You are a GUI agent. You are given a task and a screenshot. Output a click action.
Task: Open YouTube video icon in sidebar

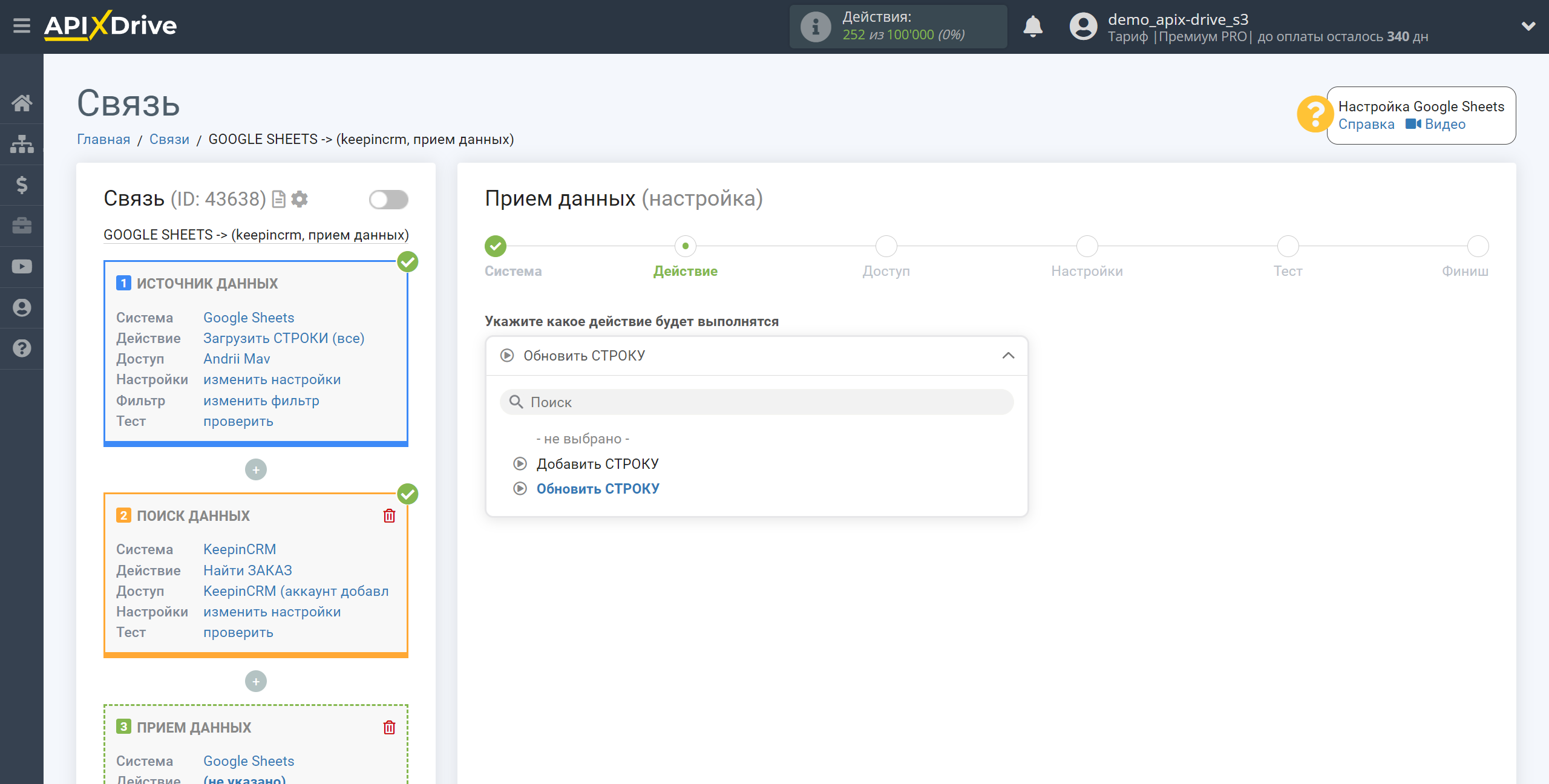[22, 267]
